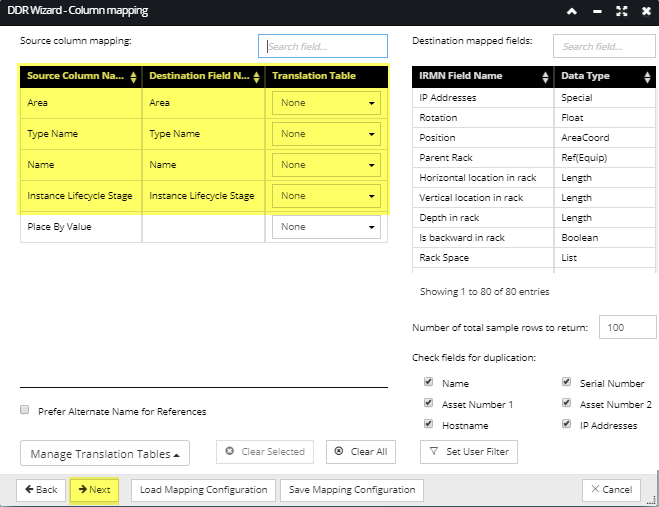This screenshot has width=659, height=507.
Task: Open Set User Filter
Action: (469, 452)
